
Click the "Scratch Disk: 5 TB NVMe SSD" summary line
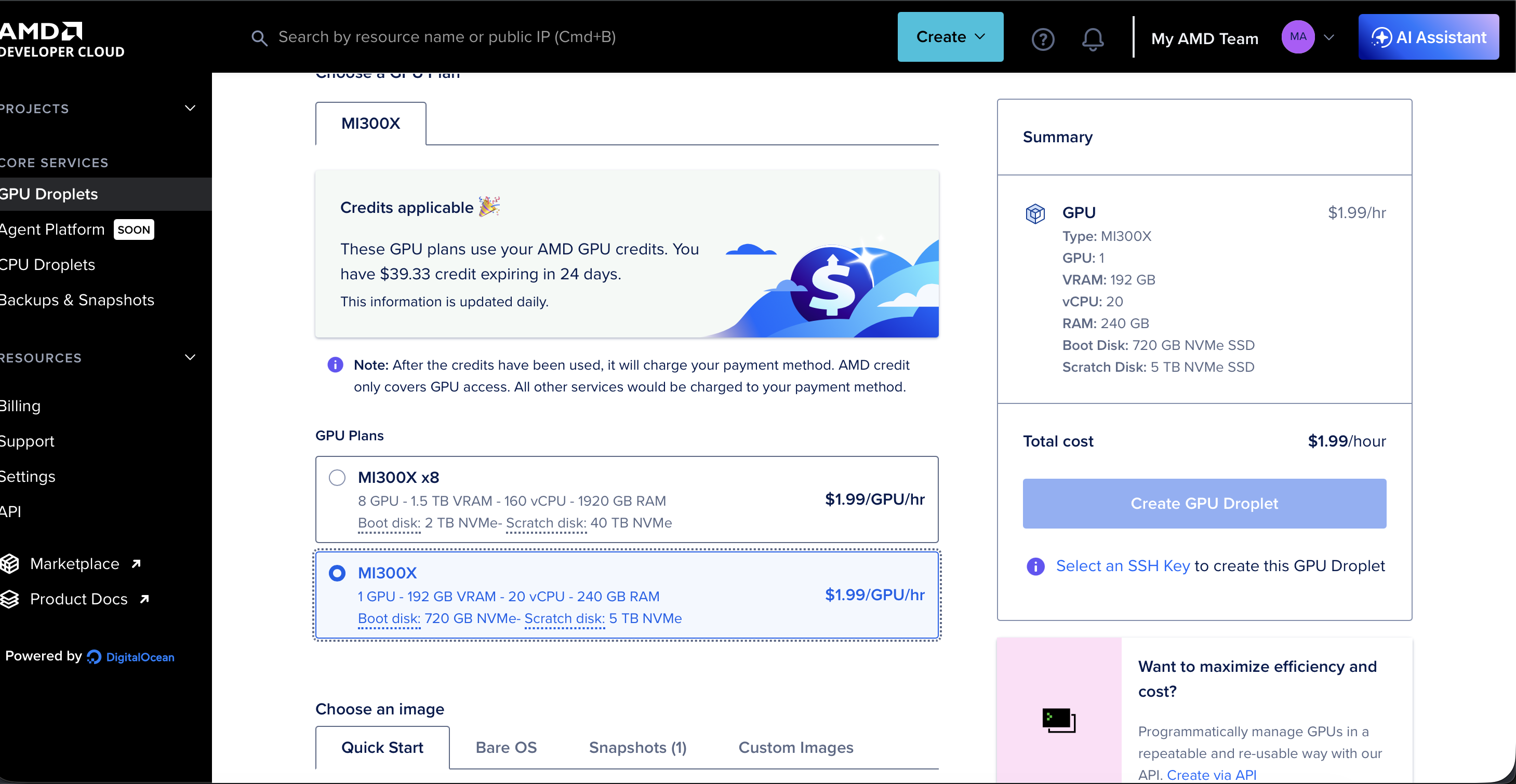coord(1158,367)
